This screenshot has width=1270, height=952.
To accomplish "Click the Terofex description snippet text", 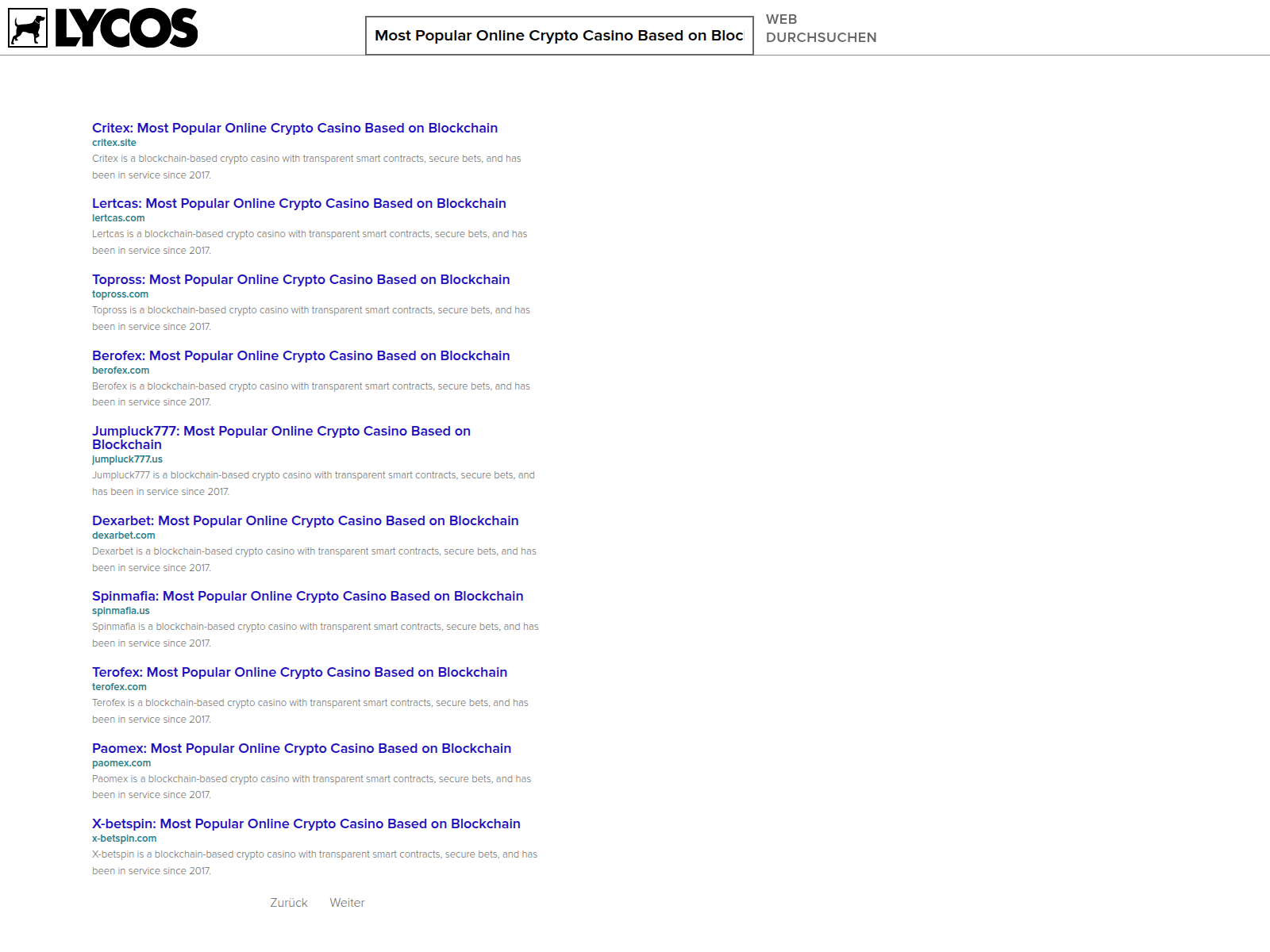I will pyautogui.click(x=310, y=711).
